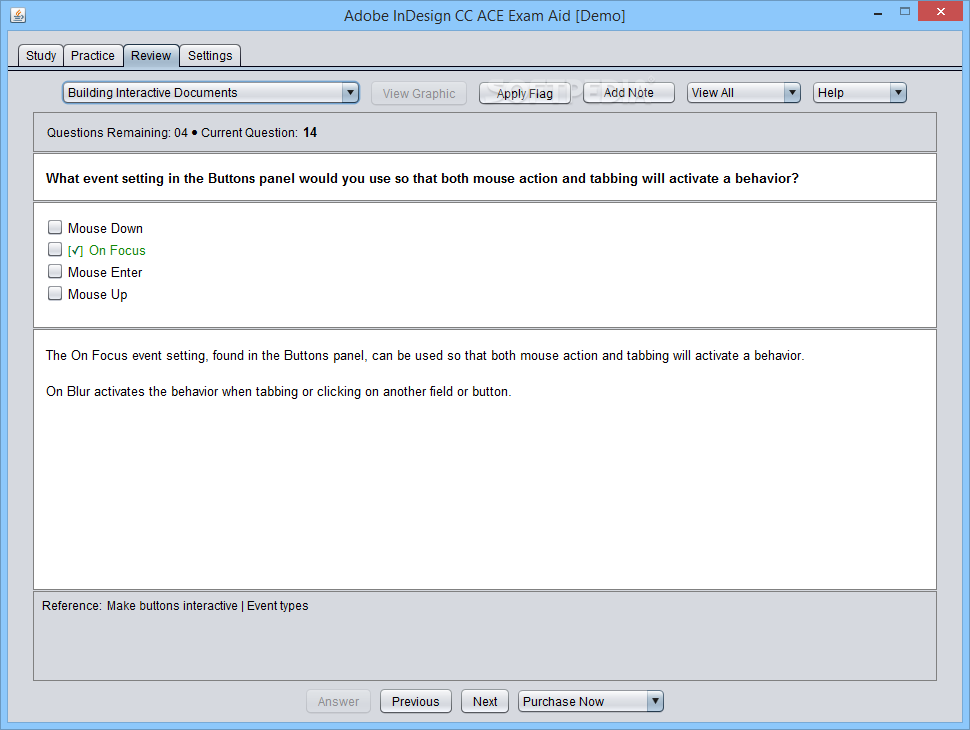Click the Java app icon in the title bar
The image size is (970, 730).
(18, 15)
